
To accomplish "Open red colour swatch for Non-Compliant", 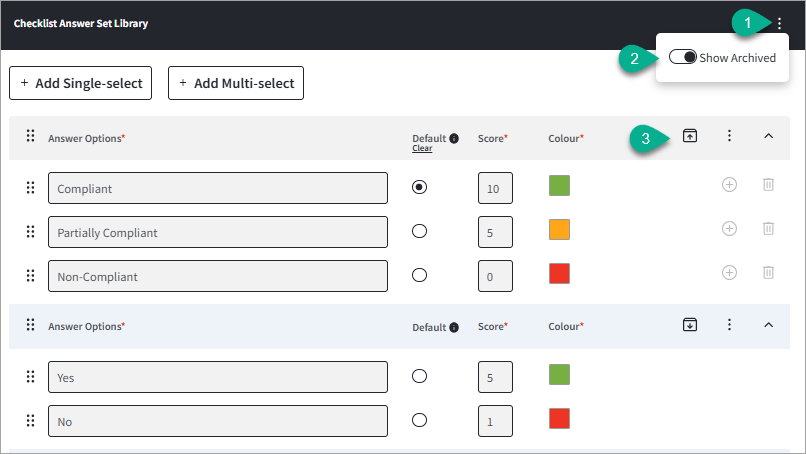I will 559,274.
